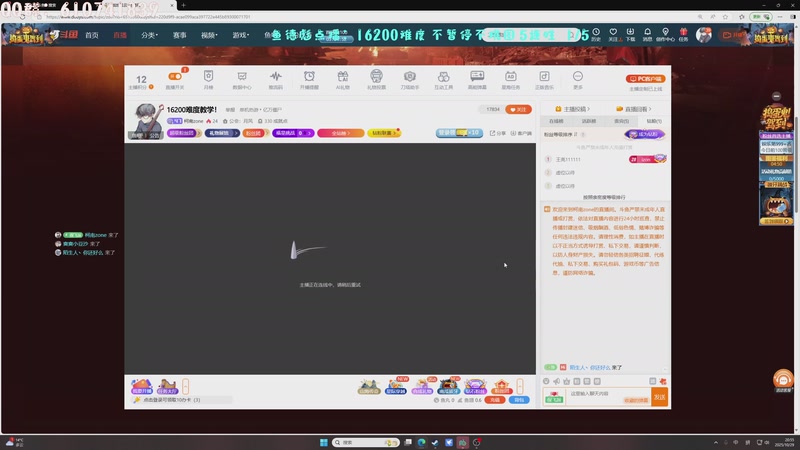This screenshot has width=800, height=450.
Task: Click the orange 关注 follow button
Action: coord(518,110)
